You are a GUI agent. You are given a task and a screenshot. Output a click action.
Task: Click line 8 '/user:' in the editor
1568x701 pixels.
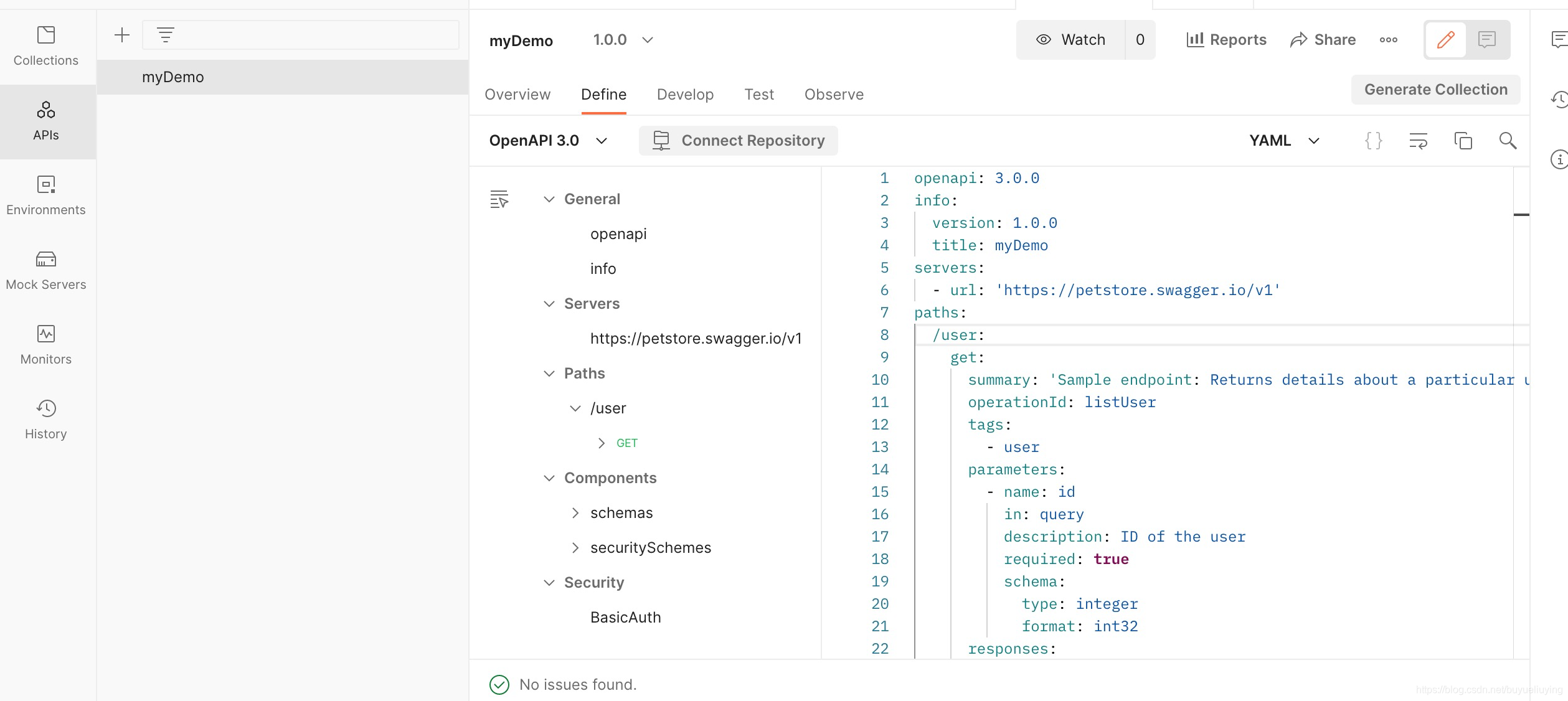pos(958,335)
